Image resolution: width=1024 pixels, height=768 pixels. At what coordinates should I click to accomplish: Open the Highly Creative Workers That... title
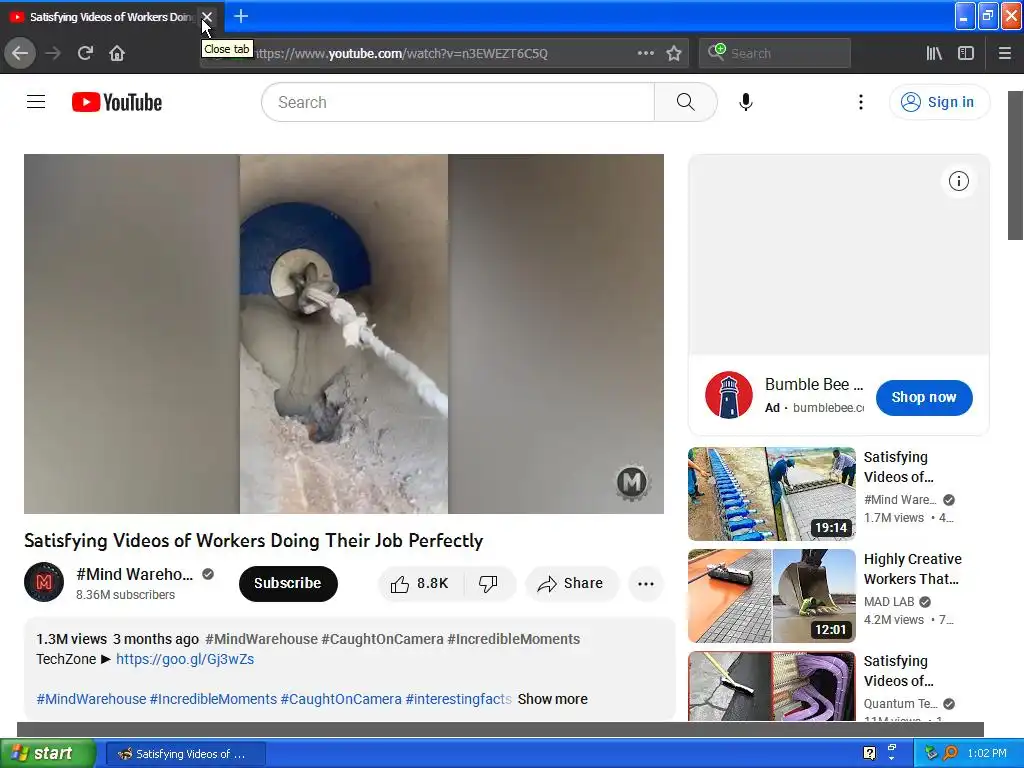click(x=912, y=569)
